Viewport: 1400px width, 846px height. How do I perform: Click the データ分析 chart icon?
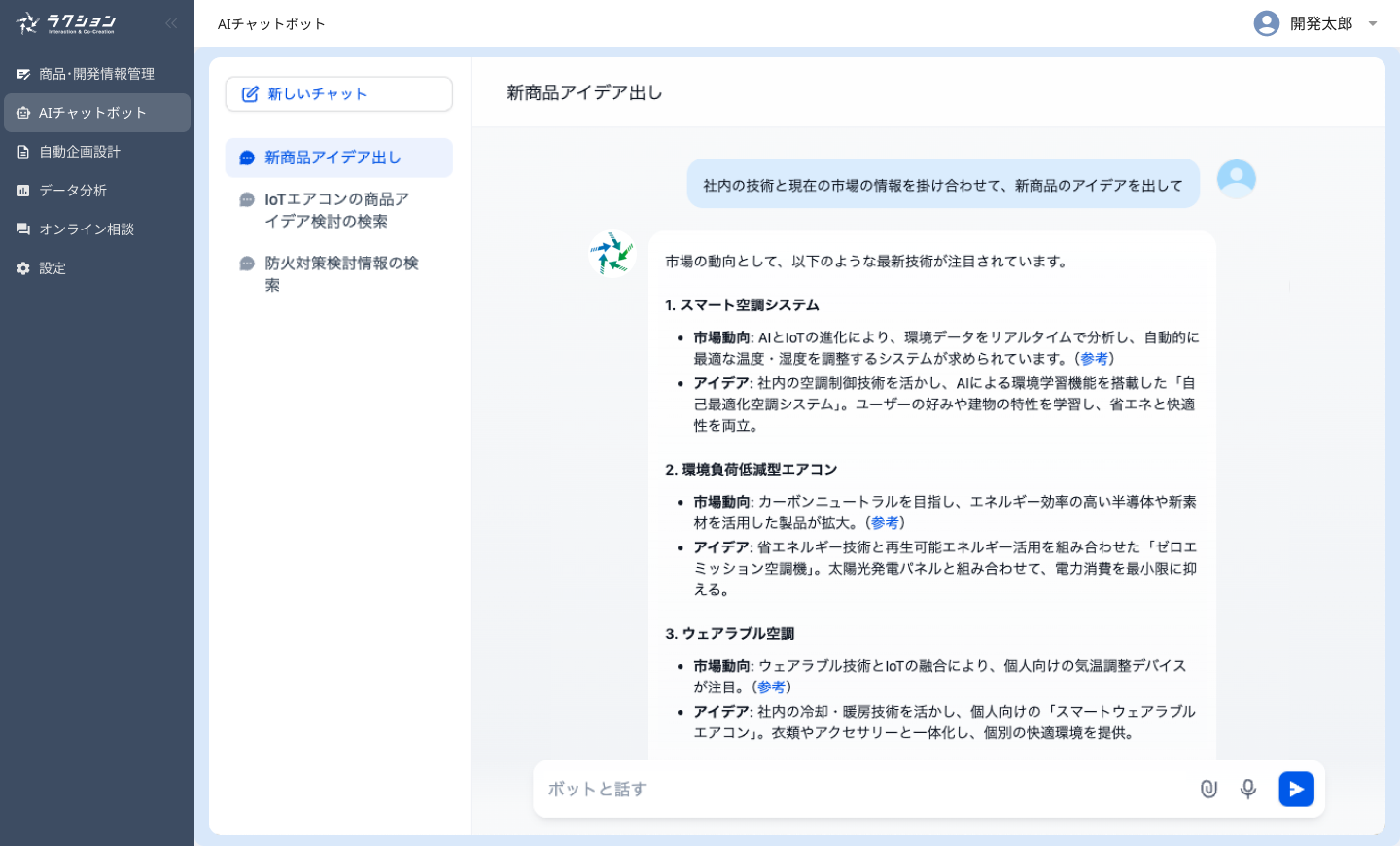tap(23, 191)
